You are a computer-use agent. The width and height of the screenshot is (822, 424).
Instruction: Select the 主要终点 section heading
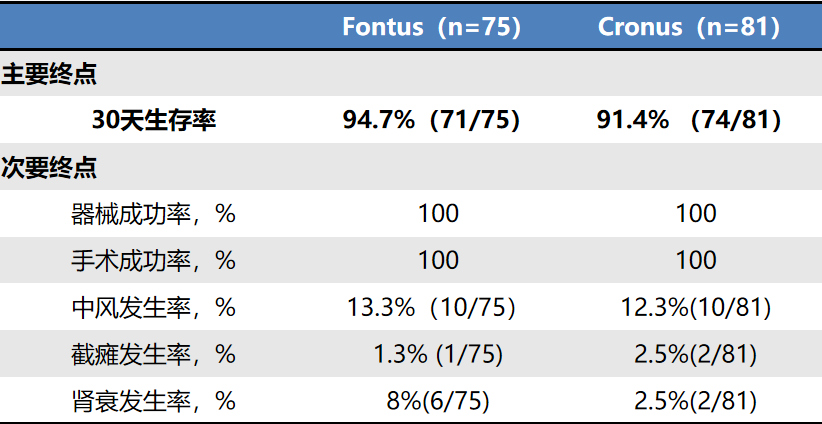pyautogui.click(x=49, y=74)
